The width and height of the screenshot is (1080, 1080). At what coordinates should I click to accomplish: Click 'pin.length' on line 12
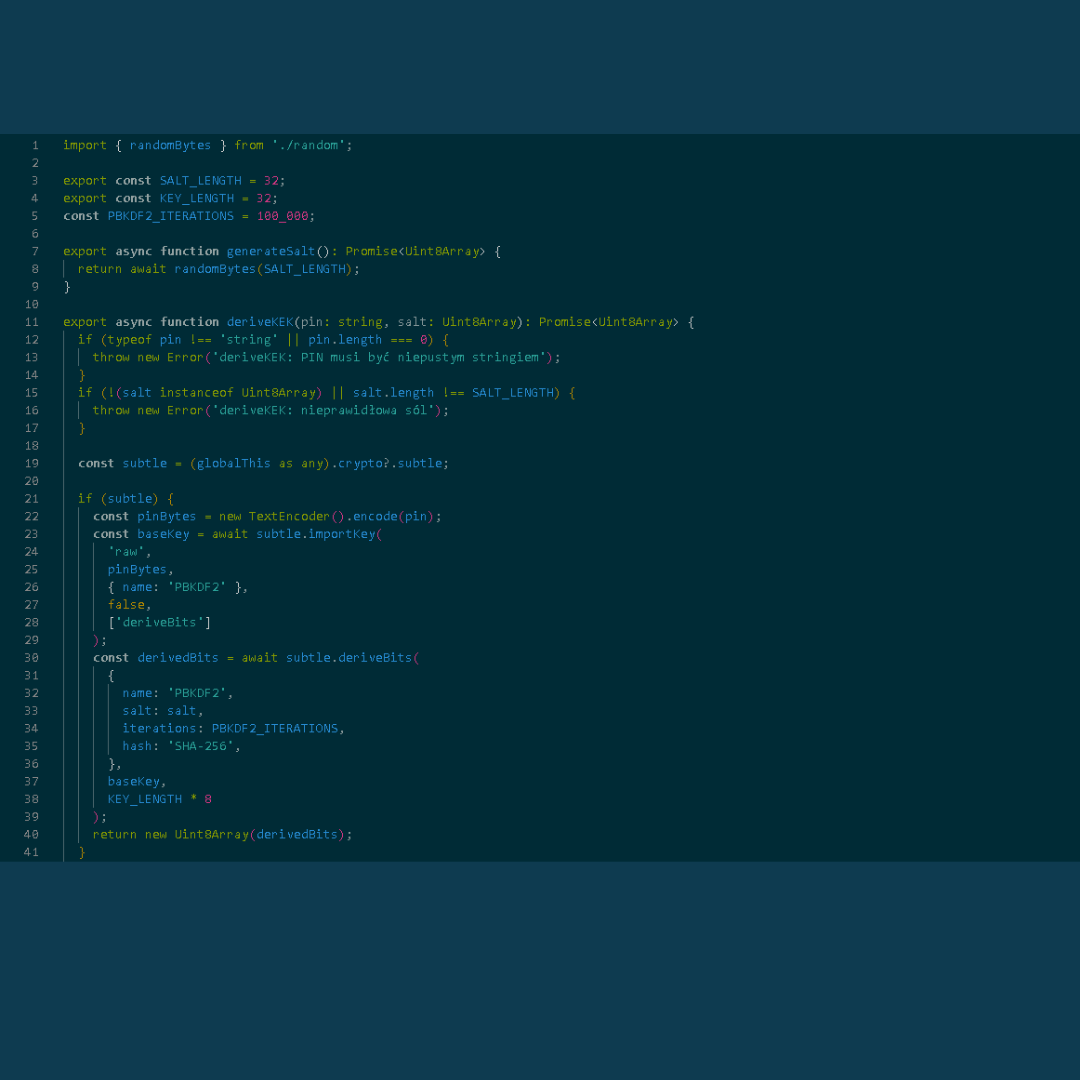coord(344,340)
